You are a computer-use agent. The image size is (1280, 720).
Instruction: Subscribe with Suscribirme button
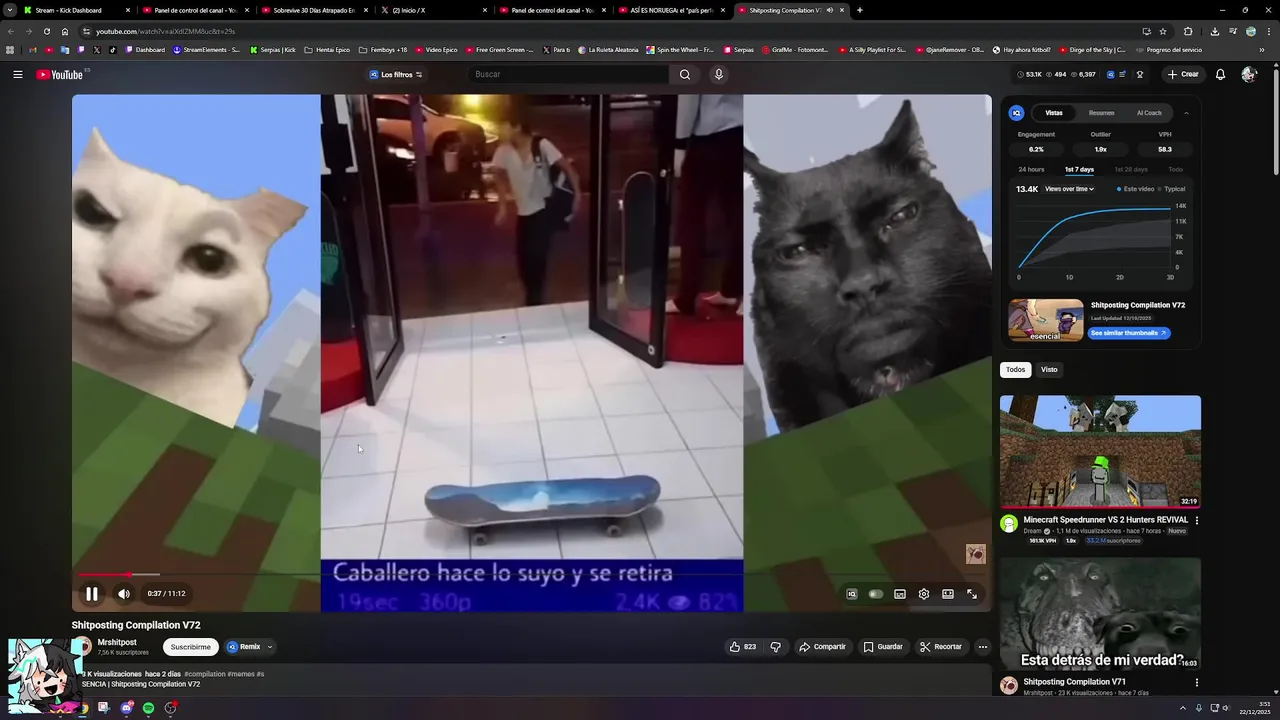pos(190,647)
